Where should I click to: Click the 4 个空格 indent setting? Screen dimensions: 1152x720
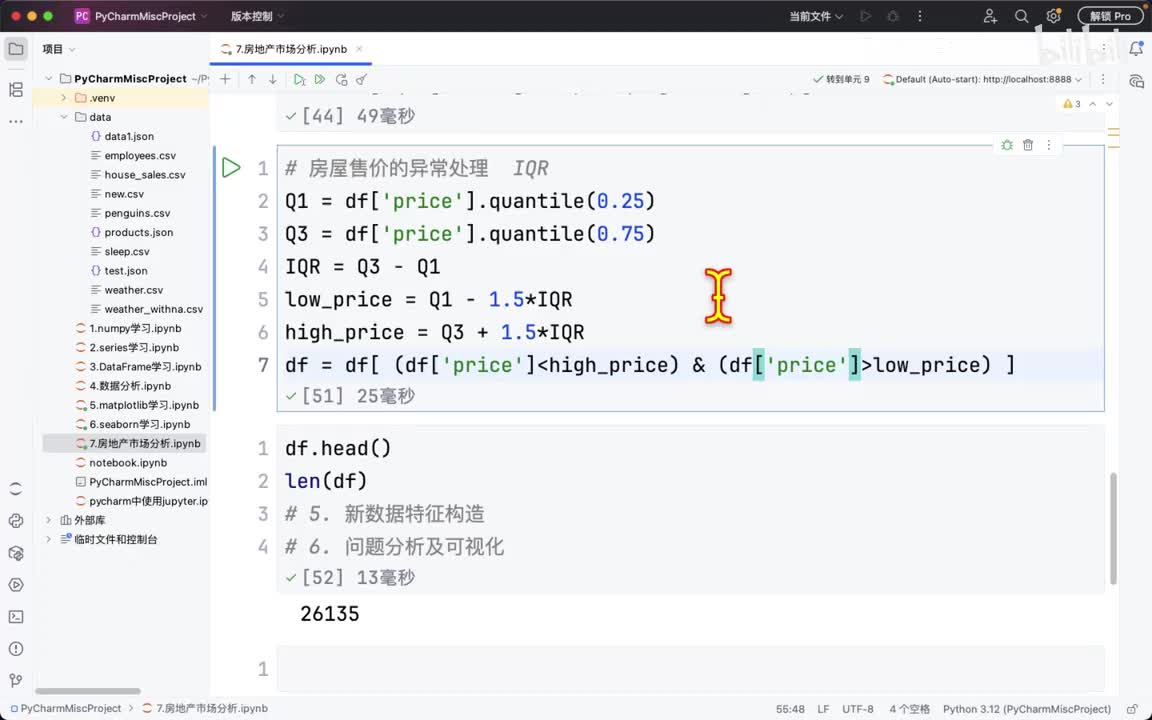(x=909, y=709)
